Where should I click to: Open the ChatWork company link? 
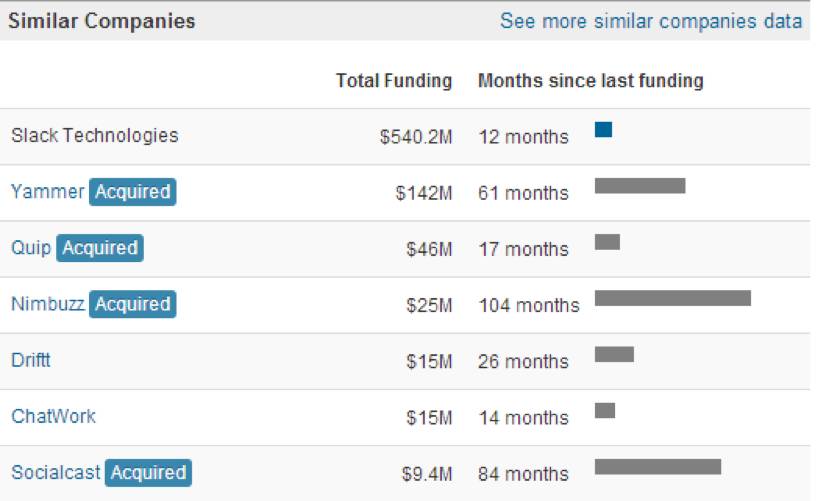point(53,416)
